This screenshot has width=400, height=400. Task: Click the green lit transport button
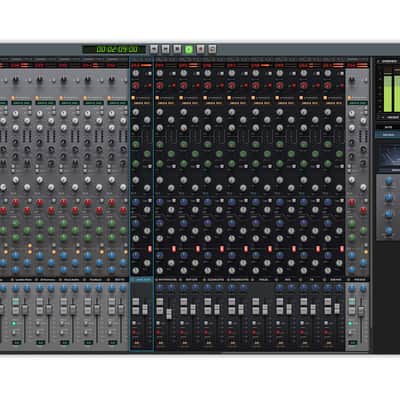click(189, 49)
